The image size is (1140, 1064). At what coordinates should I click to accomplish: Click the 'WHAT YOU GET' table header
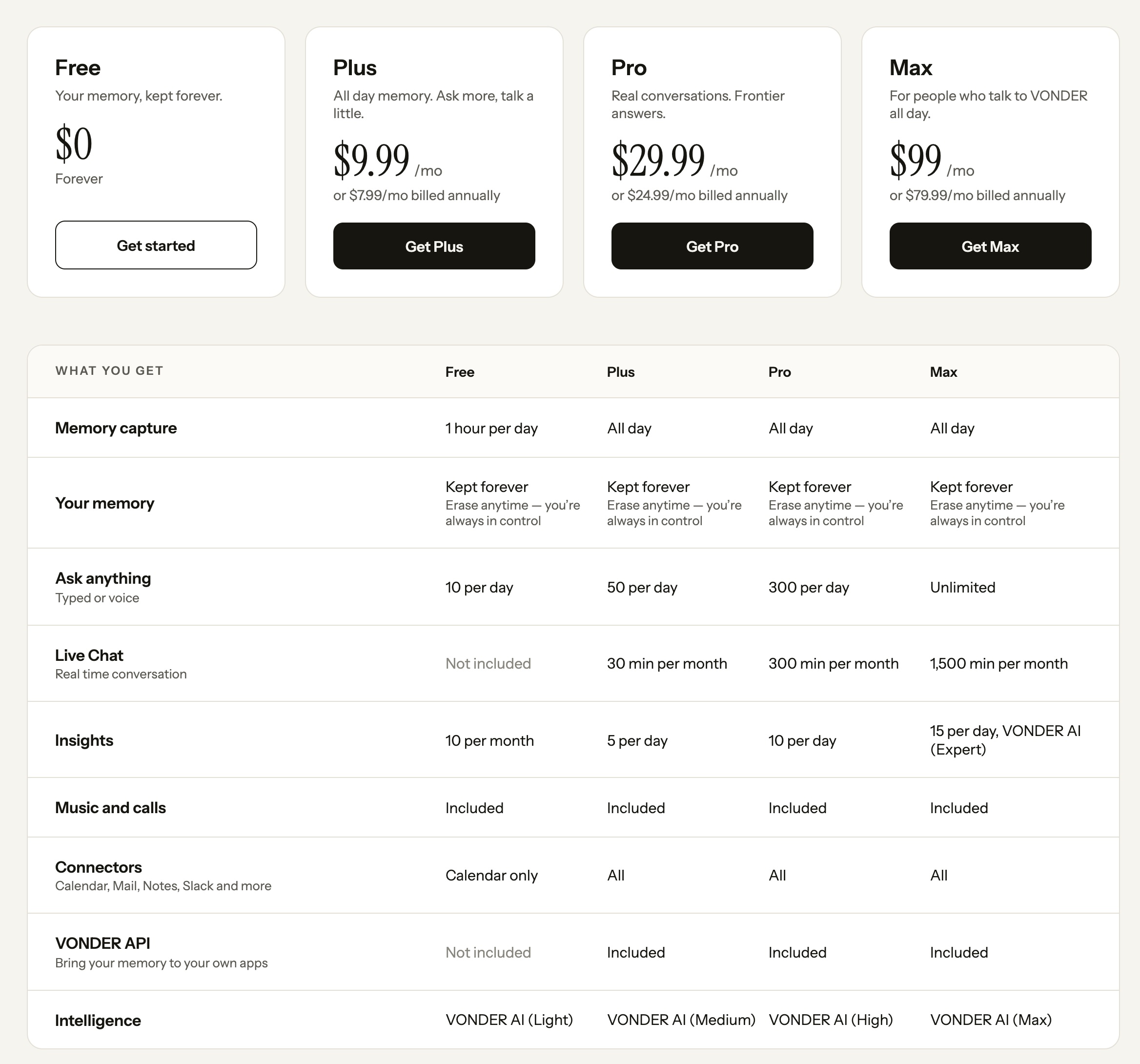[109, 370]
